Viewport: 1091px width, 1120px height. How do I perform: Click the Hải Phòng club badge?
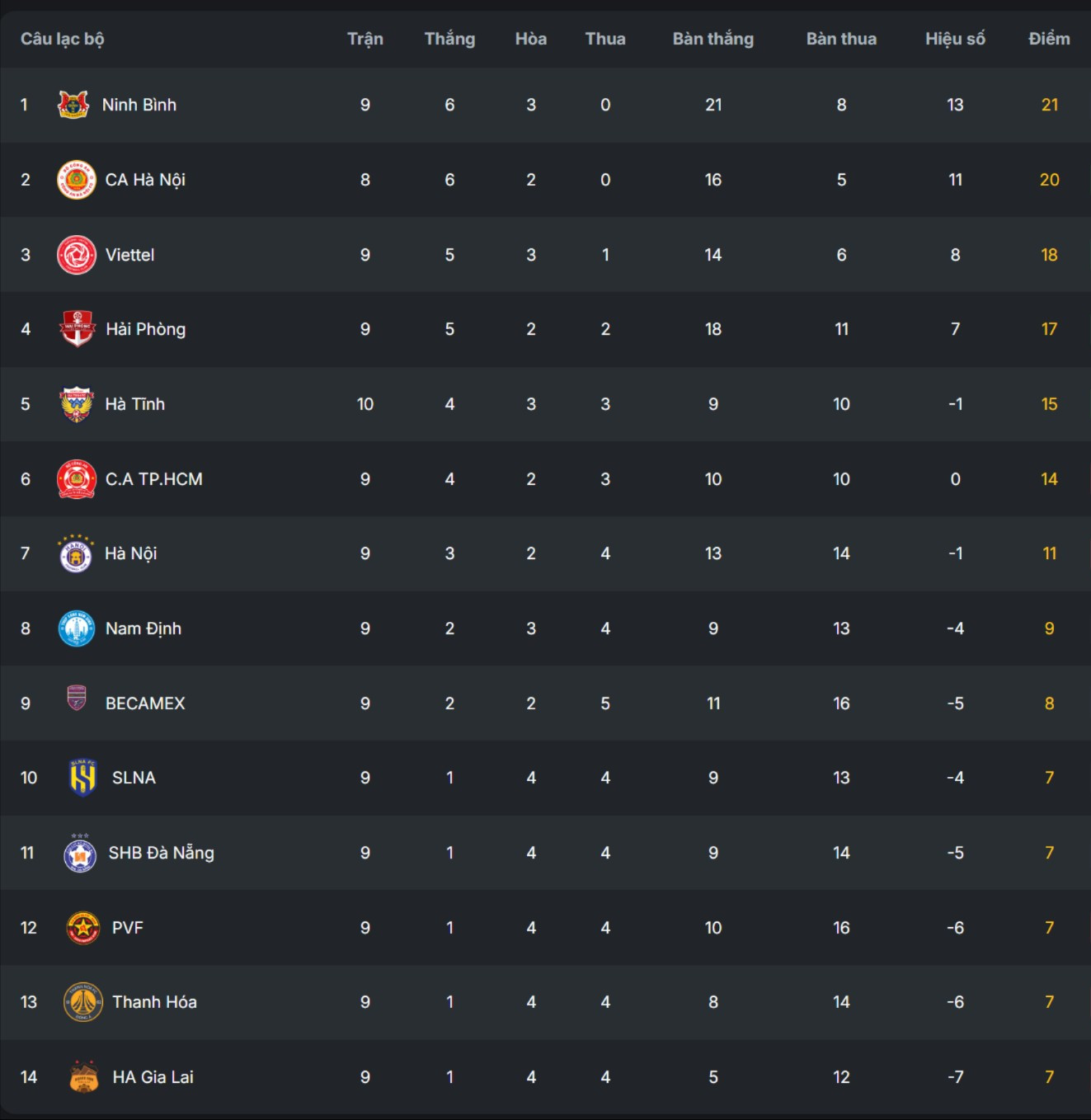tap(78, 329)
